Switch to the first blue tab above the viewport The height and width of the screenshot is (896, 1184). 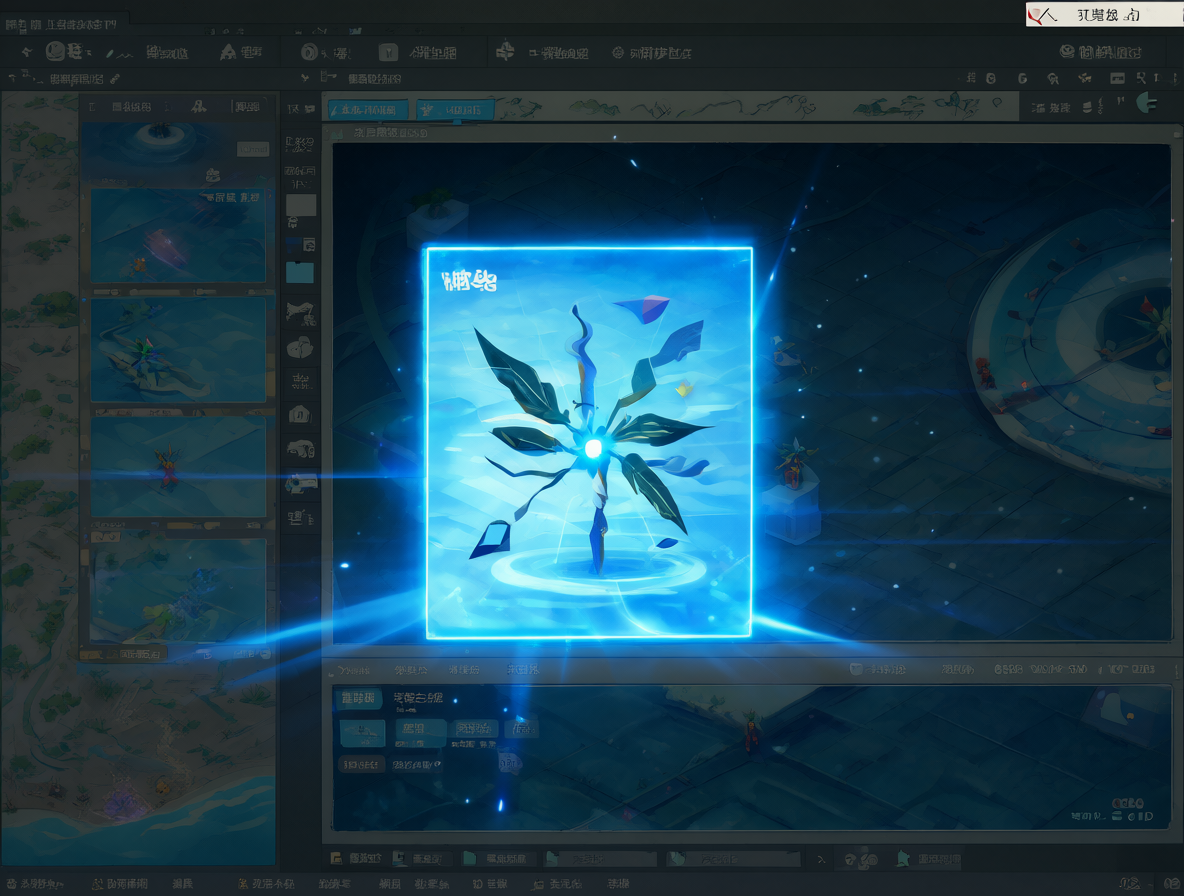click(368, 110)
